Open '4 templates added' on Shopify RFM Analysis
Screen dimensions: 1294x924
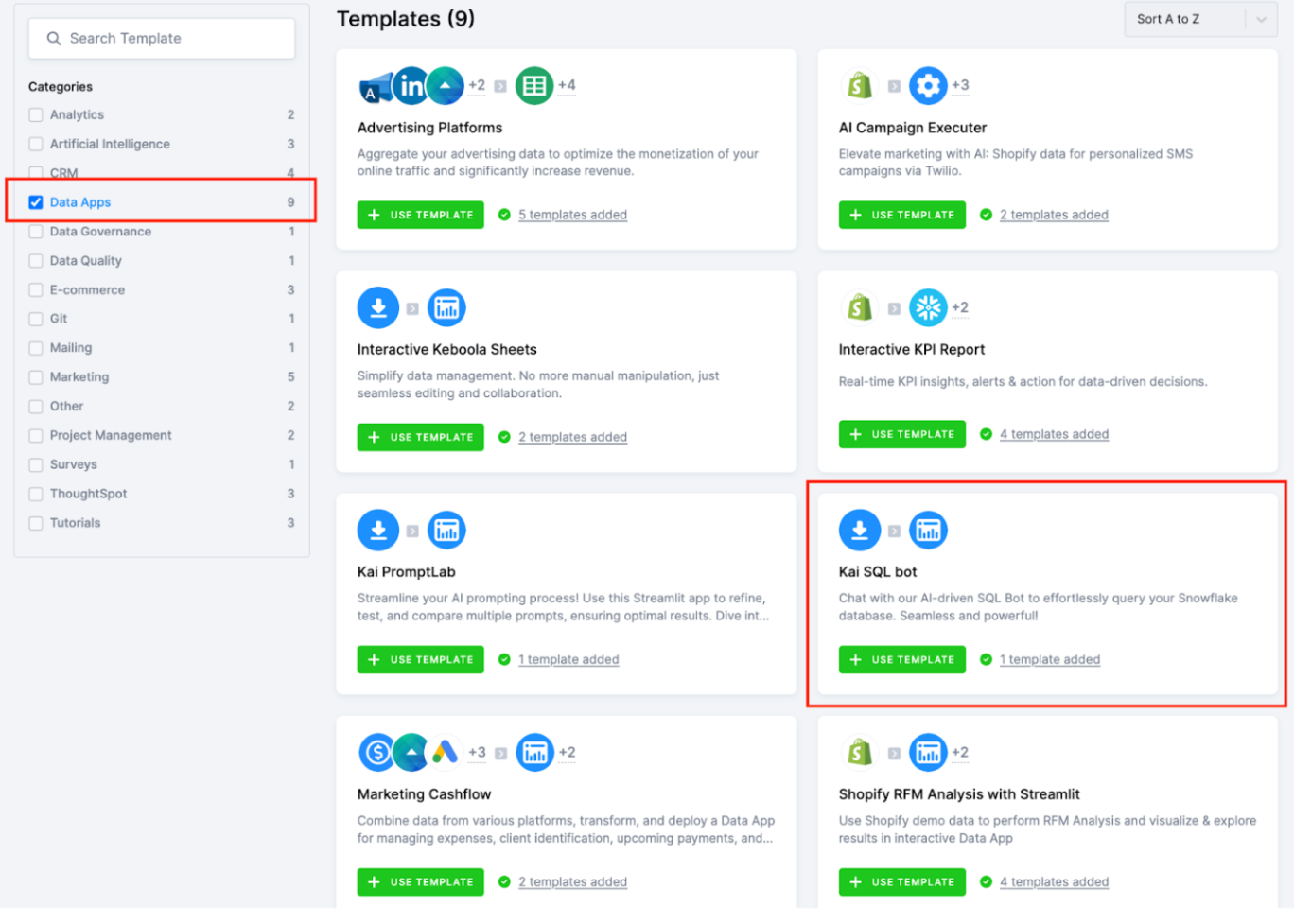(x=1054, y=881)
